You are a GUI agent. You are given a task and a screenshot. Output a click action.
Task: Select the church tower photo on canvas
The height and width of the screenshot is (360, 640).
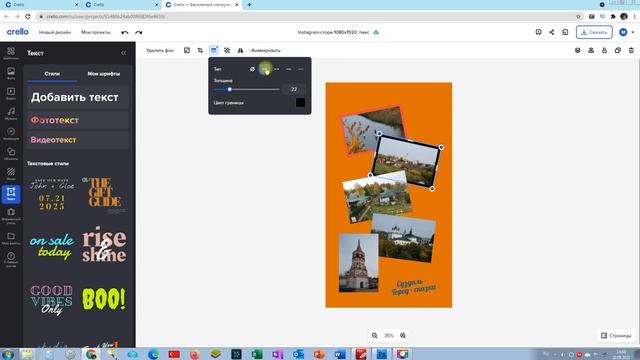(358, 262)
